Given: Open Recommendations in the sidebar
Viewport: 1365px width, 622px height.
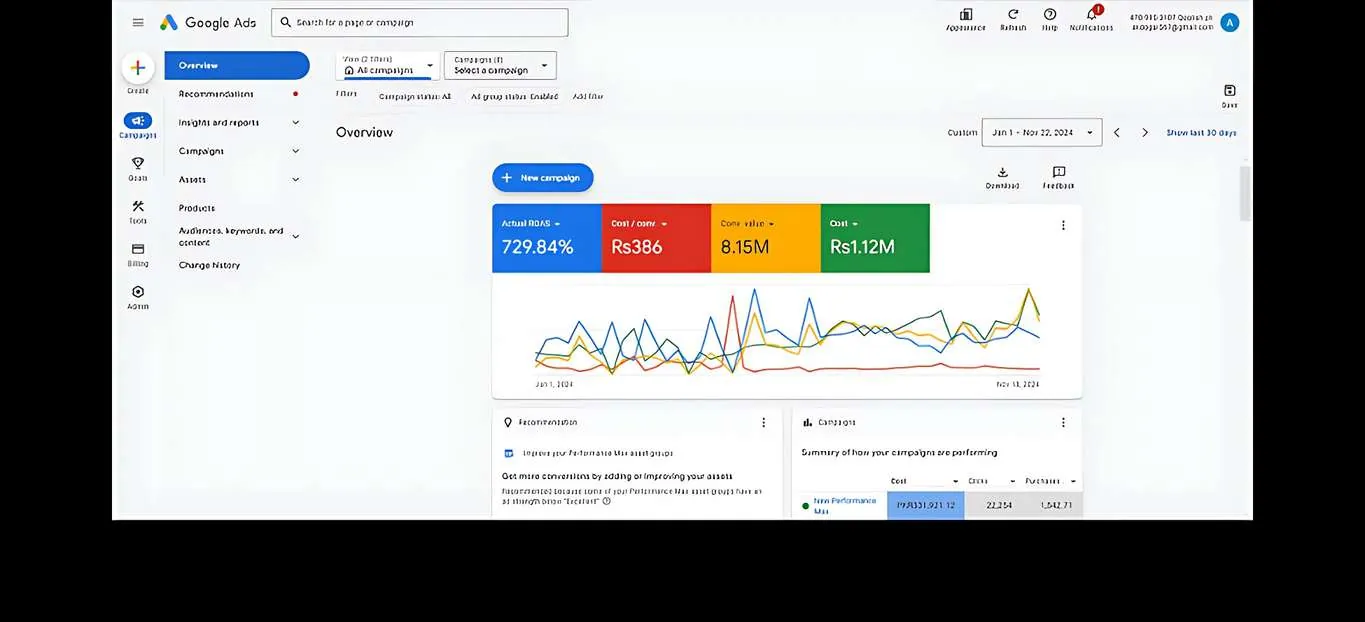Looking at the screenshot, I should pos(216,94).
